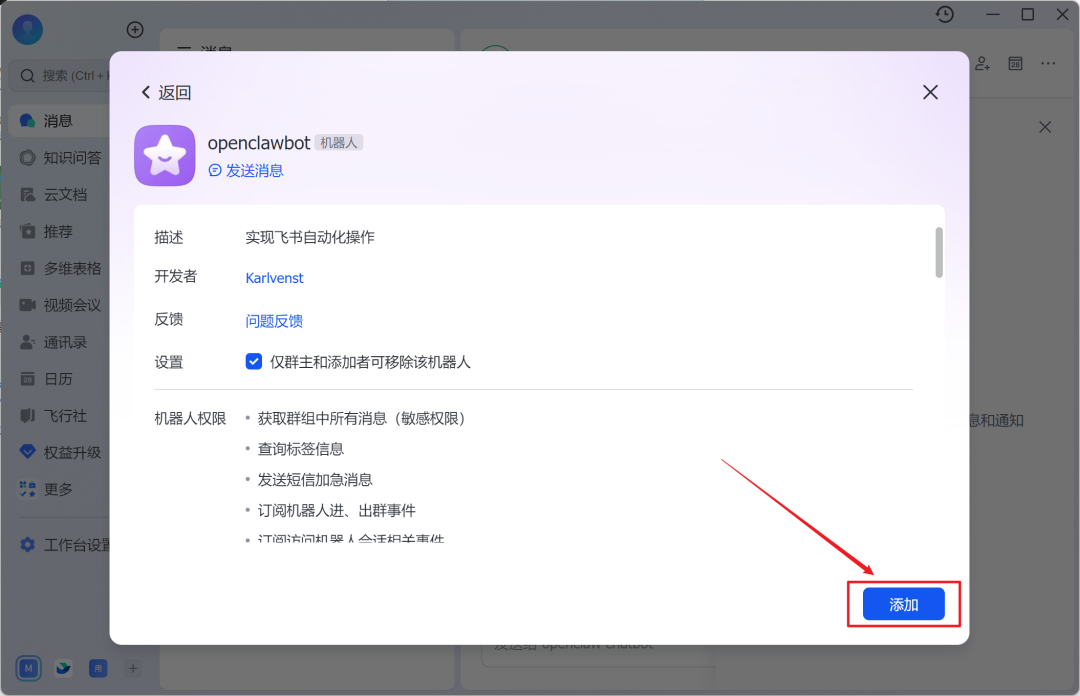Open the ··· more options menu

[1047, 63]
